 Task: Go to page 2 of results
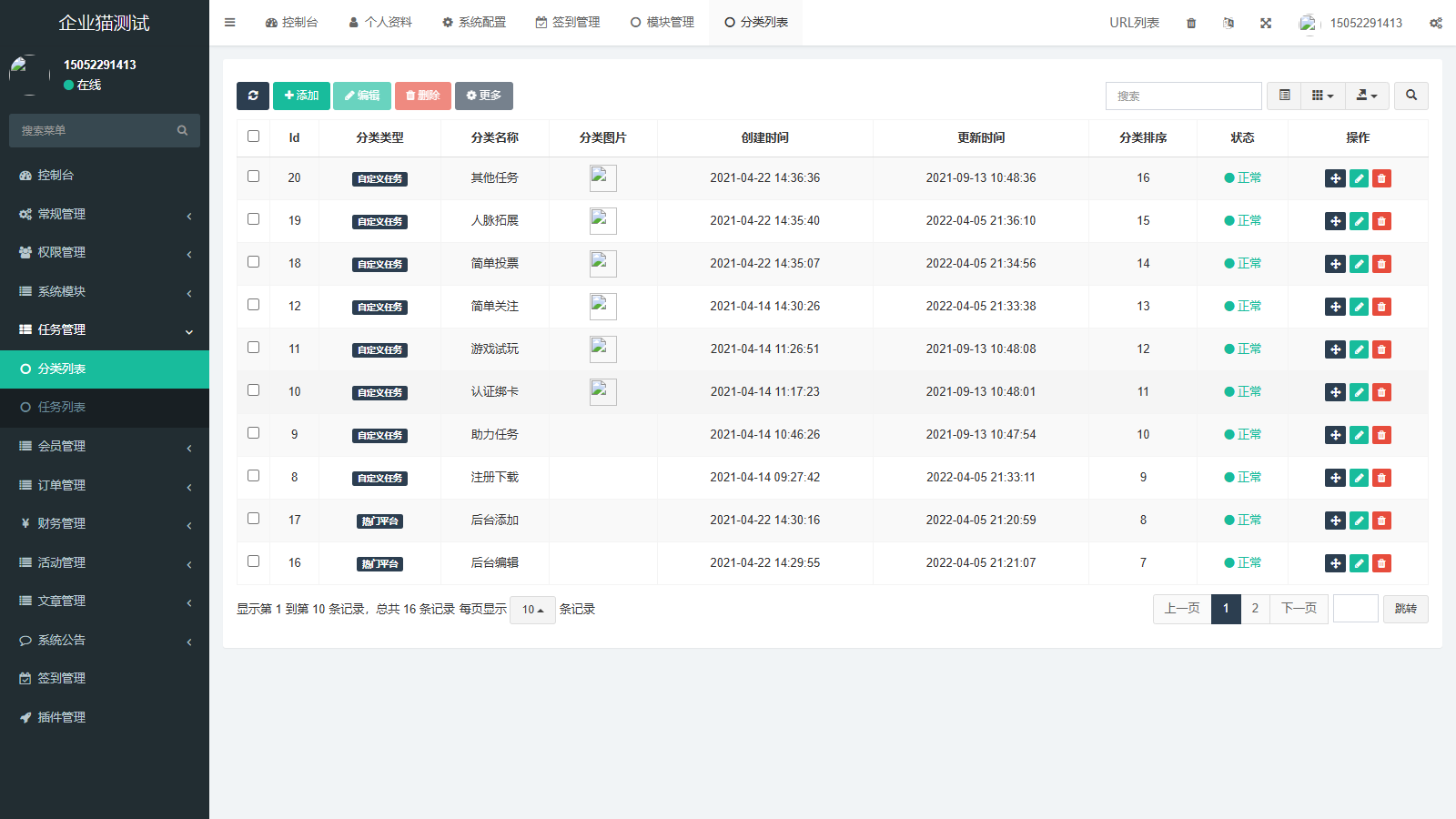pyautogui.click(x=1255, y=609)
